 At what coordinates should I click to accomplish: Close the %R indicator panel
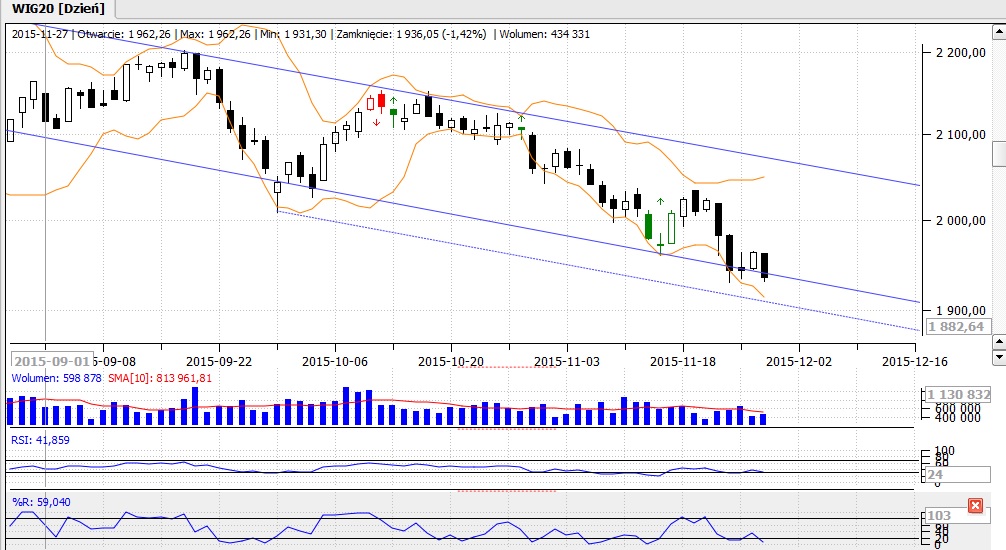click(975, 506)
